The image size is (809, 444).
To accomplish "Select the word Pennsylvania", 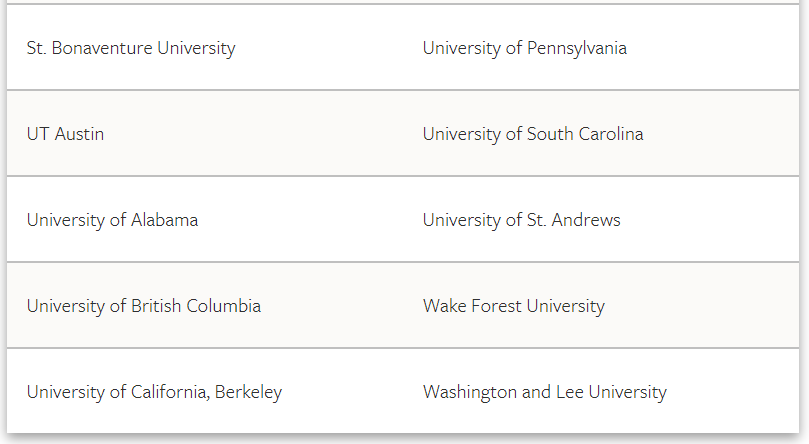I will click(x=577, y=48).
